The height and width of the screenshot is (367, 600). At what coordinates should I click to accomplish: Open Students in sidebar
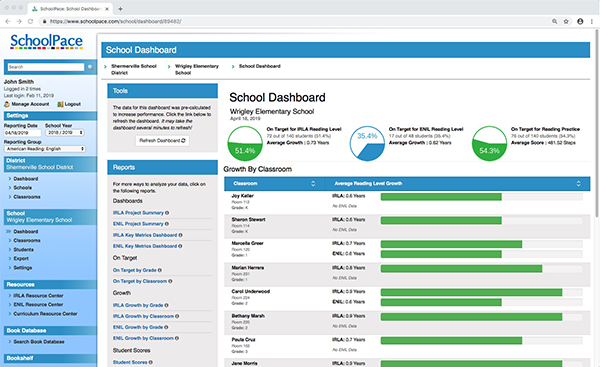[23, 250]
